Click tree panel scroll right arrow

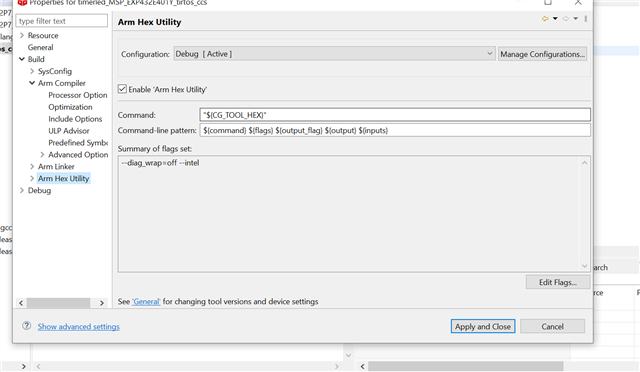102,303
